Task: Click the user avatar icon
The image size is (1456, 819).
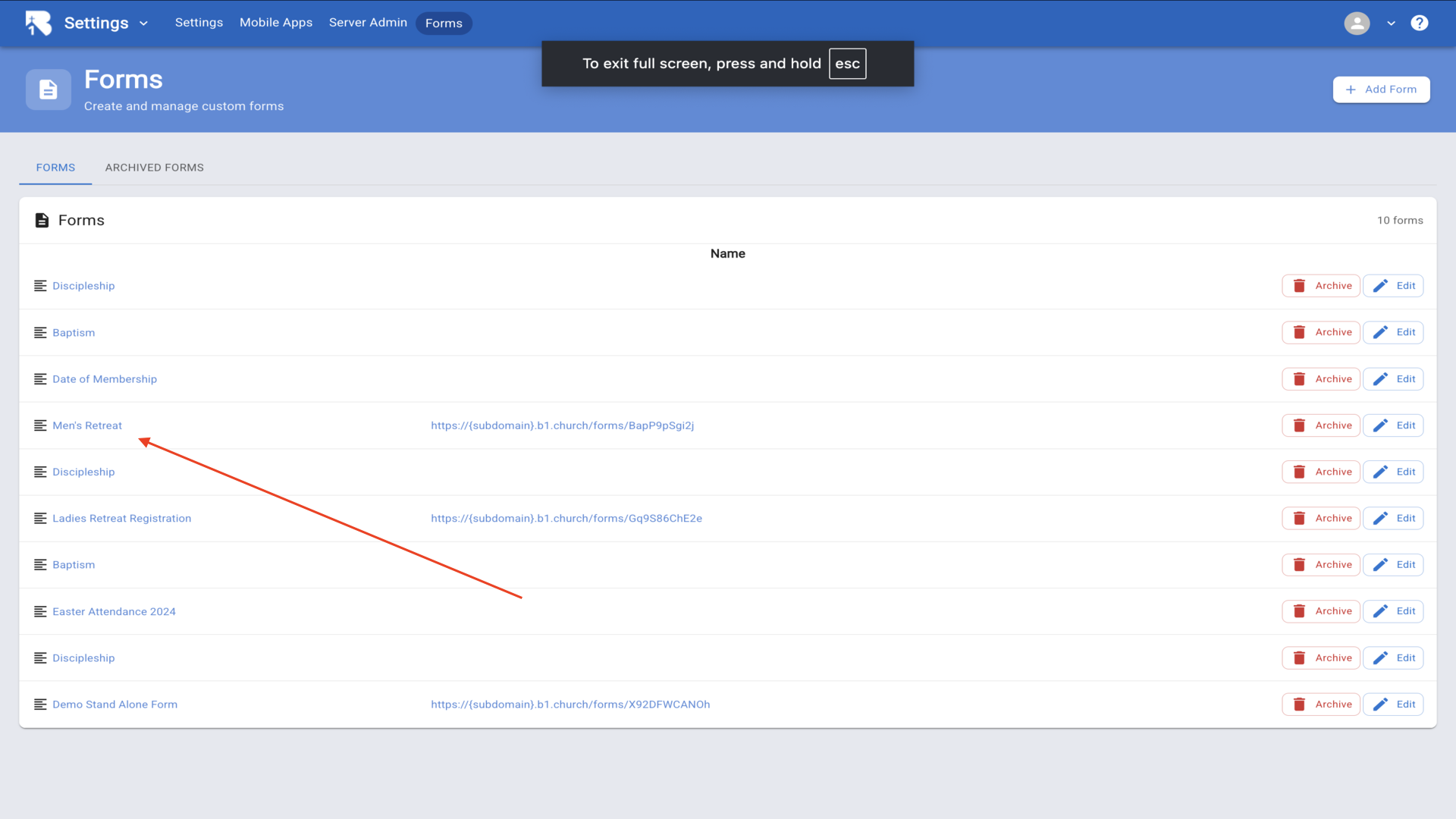Action: (x=1357, y=23)
